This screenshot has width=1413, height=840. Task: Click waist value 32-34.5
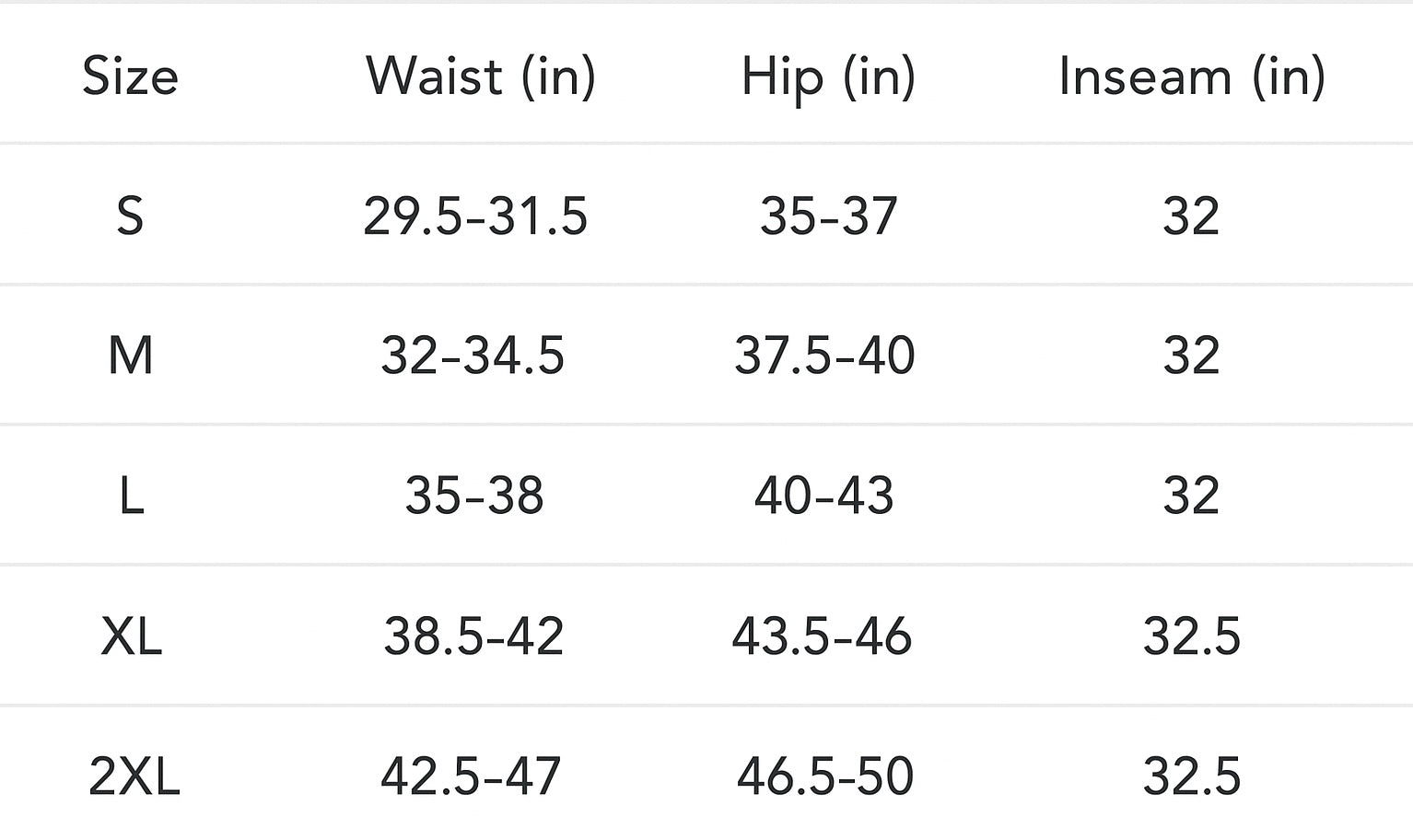[x=473, y=356]
